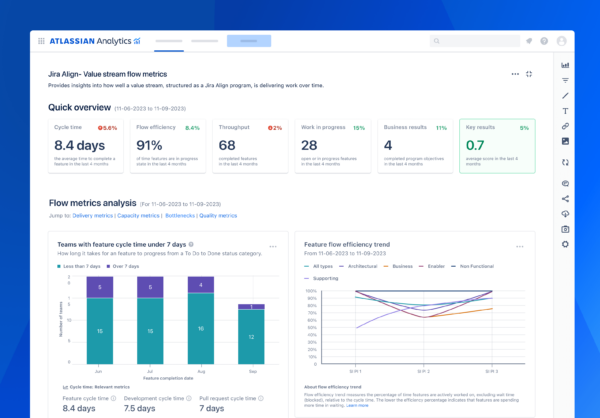Open the app switcher grid icon
600x418 pixels.
[x=40, y=41]
